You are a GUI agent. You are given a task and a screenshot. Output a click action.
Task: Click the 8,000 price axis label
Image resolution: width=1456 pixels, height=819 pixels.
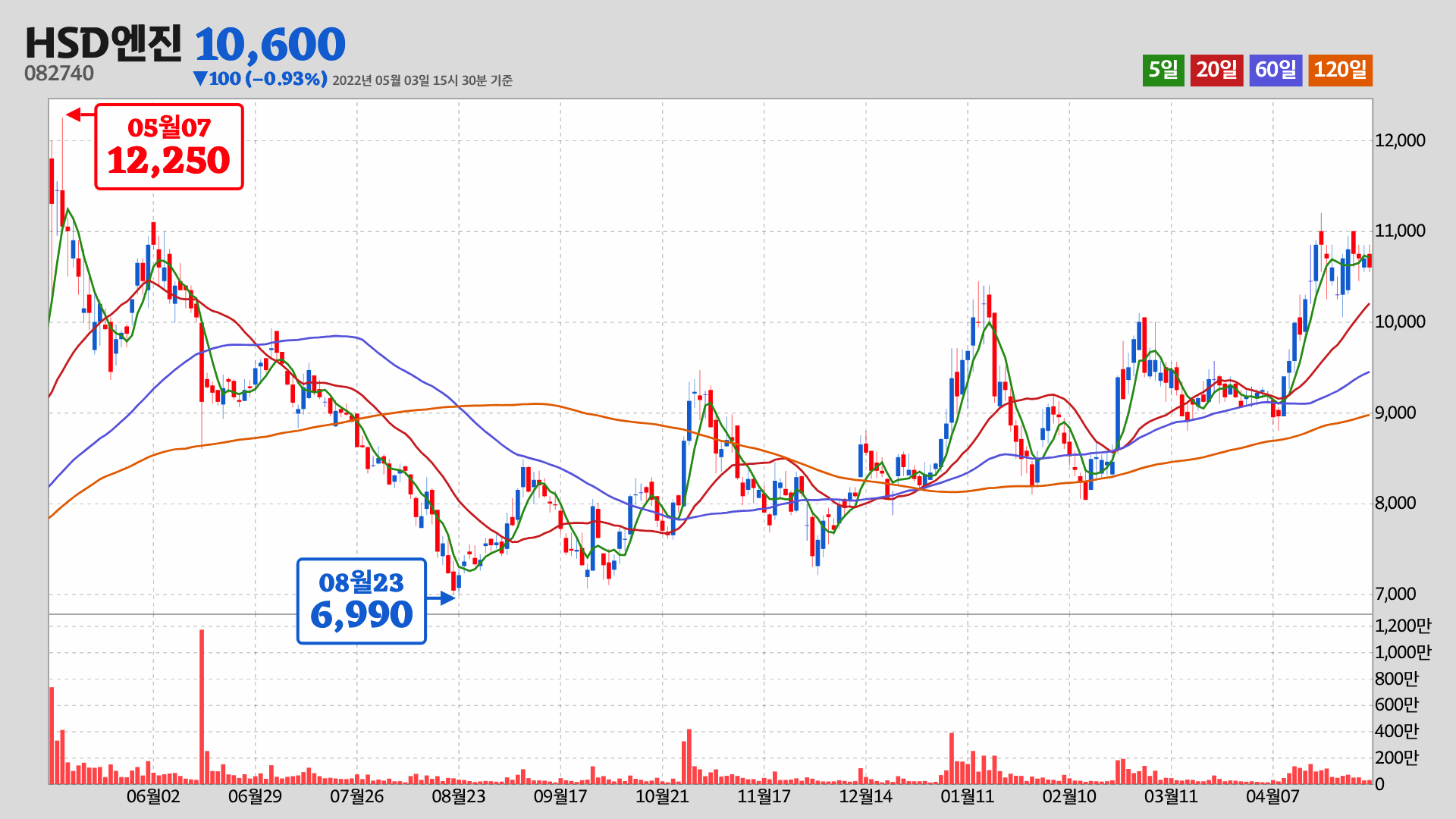1395,503
